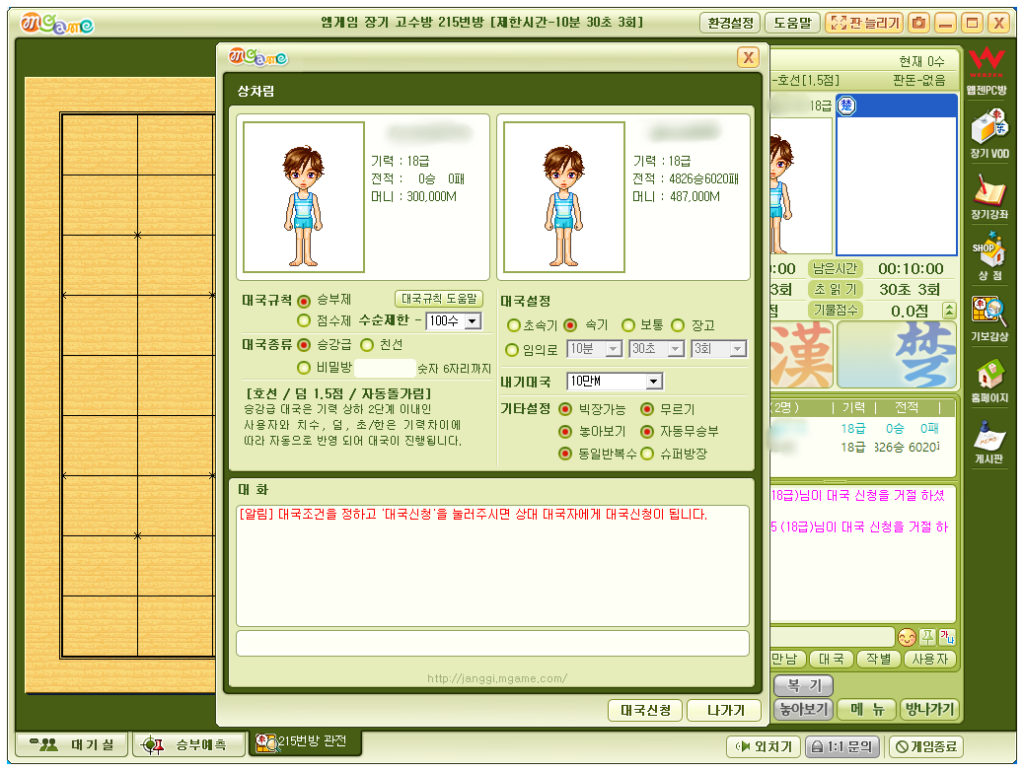Open the 메뉴 button
The height and width of the screenshot is (771, 1024).
point(867,710)
